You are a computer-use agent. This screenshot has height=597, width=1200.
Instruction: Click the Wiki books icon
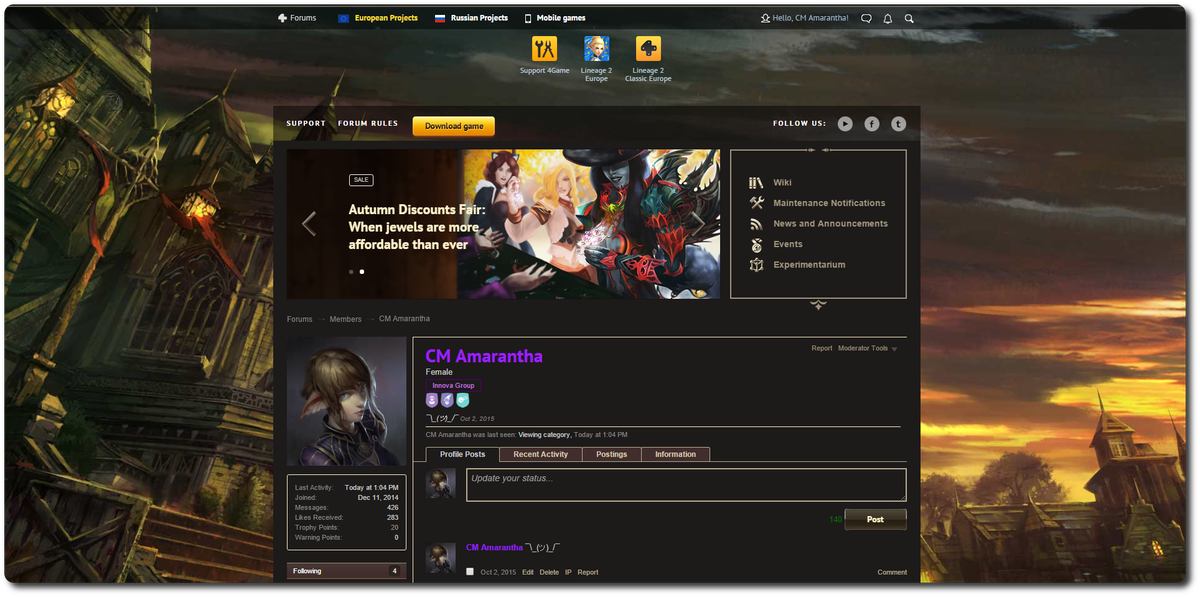tap(756, 183)
